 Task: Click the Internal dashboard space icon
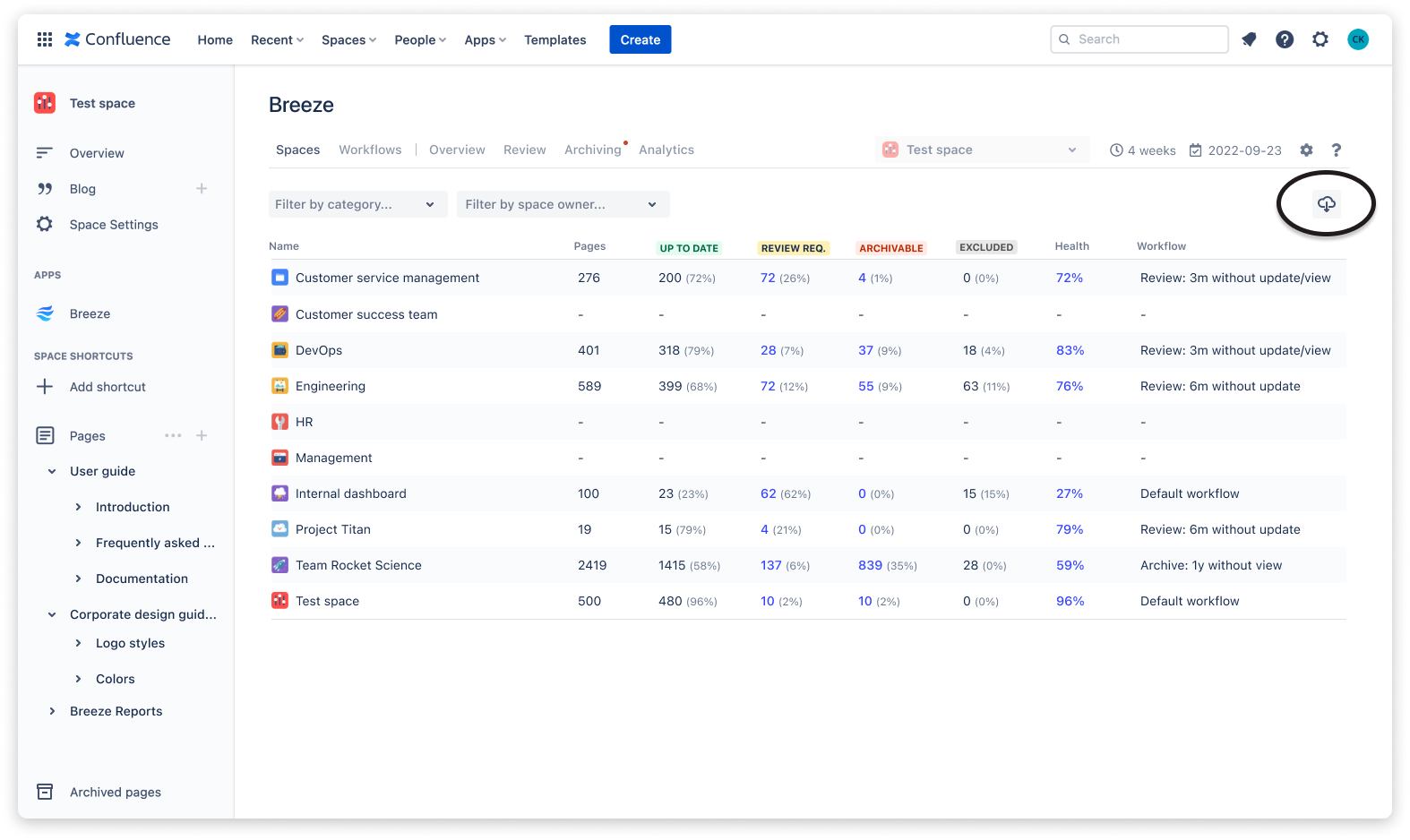pyautogui.click(x=280, y=493)
